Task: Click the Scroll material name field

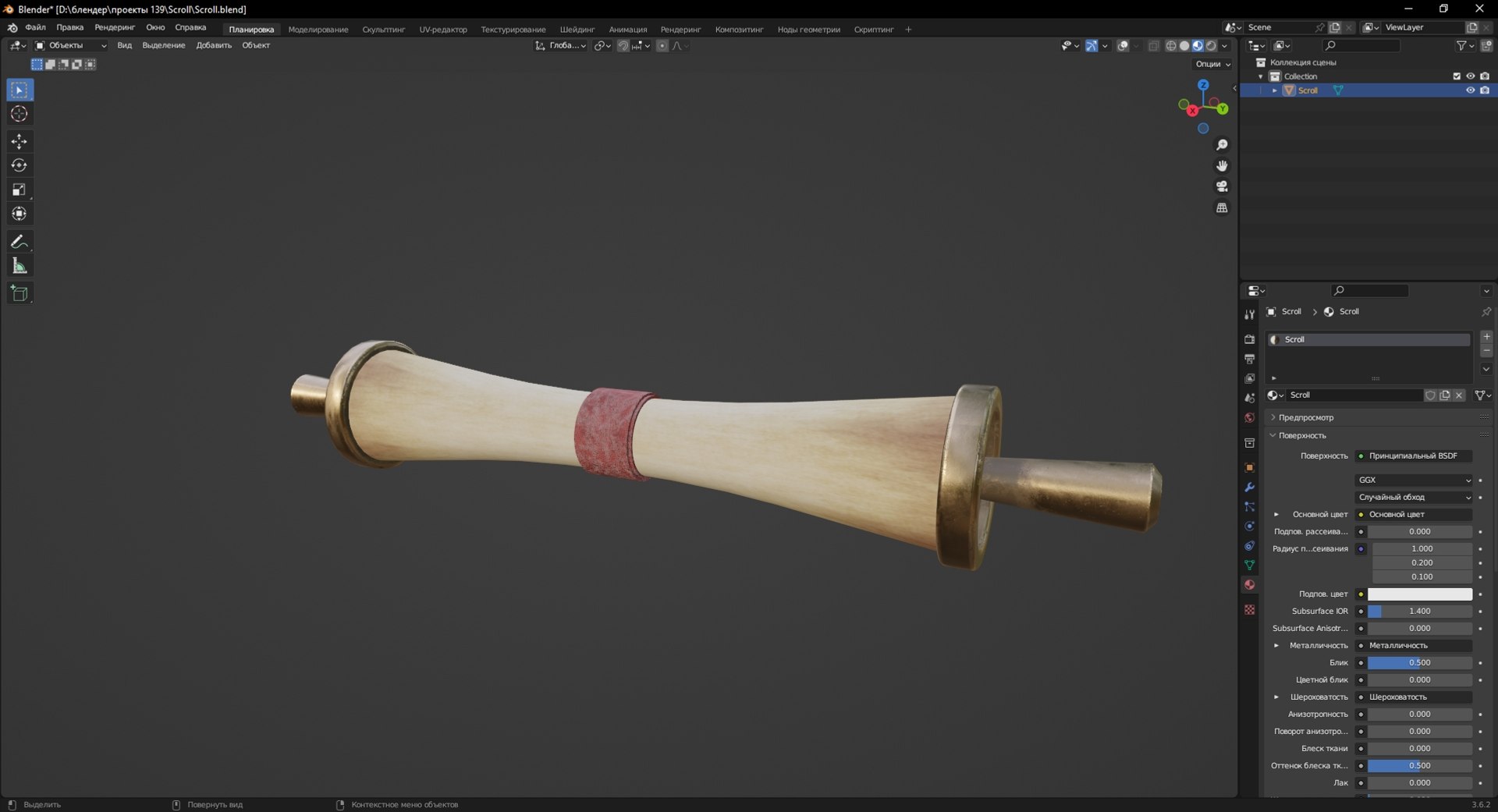Action: (1354, 395)
